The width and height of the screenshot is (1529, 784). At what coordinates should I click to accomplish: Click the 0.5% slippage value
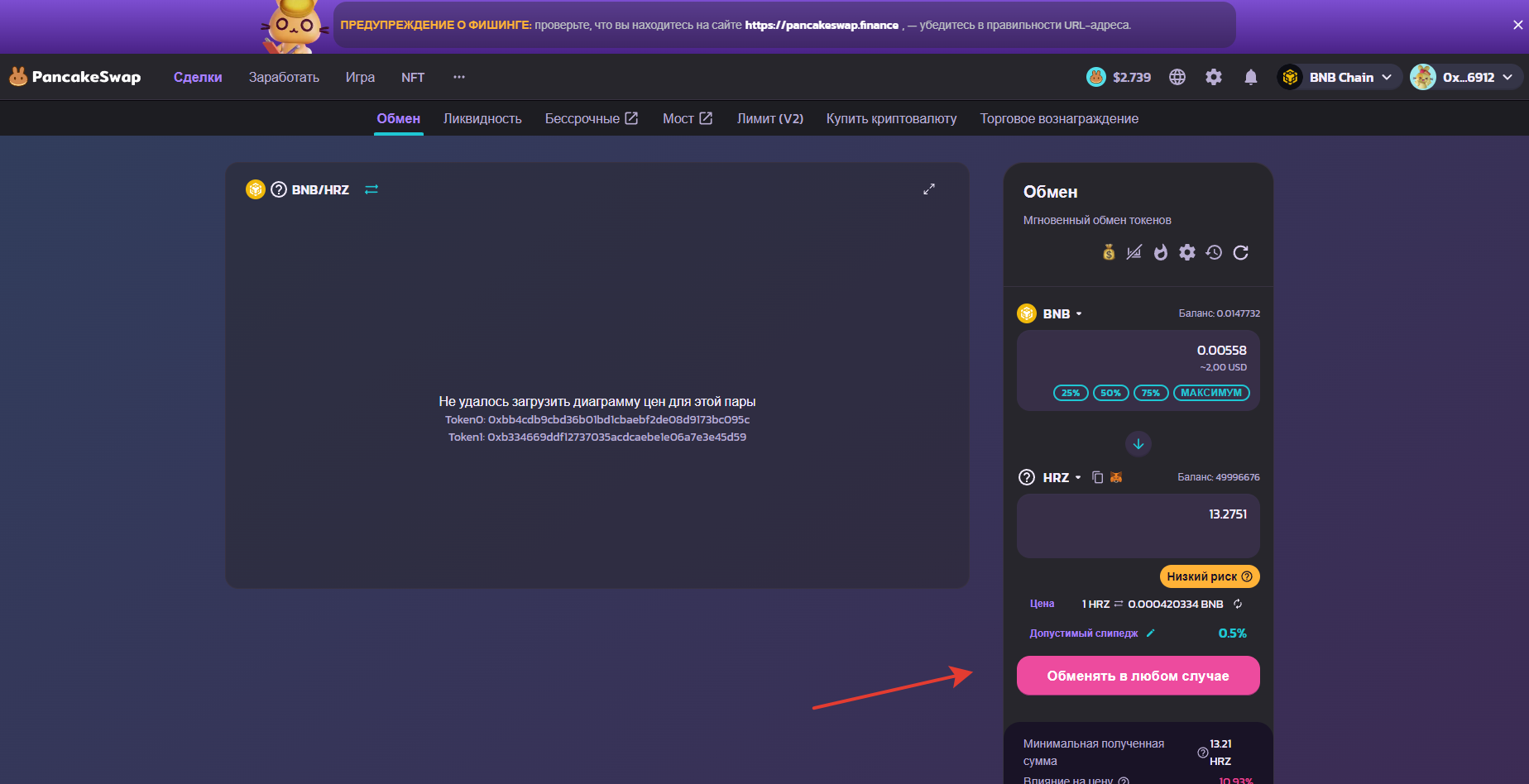click(x=1233, y=633)
